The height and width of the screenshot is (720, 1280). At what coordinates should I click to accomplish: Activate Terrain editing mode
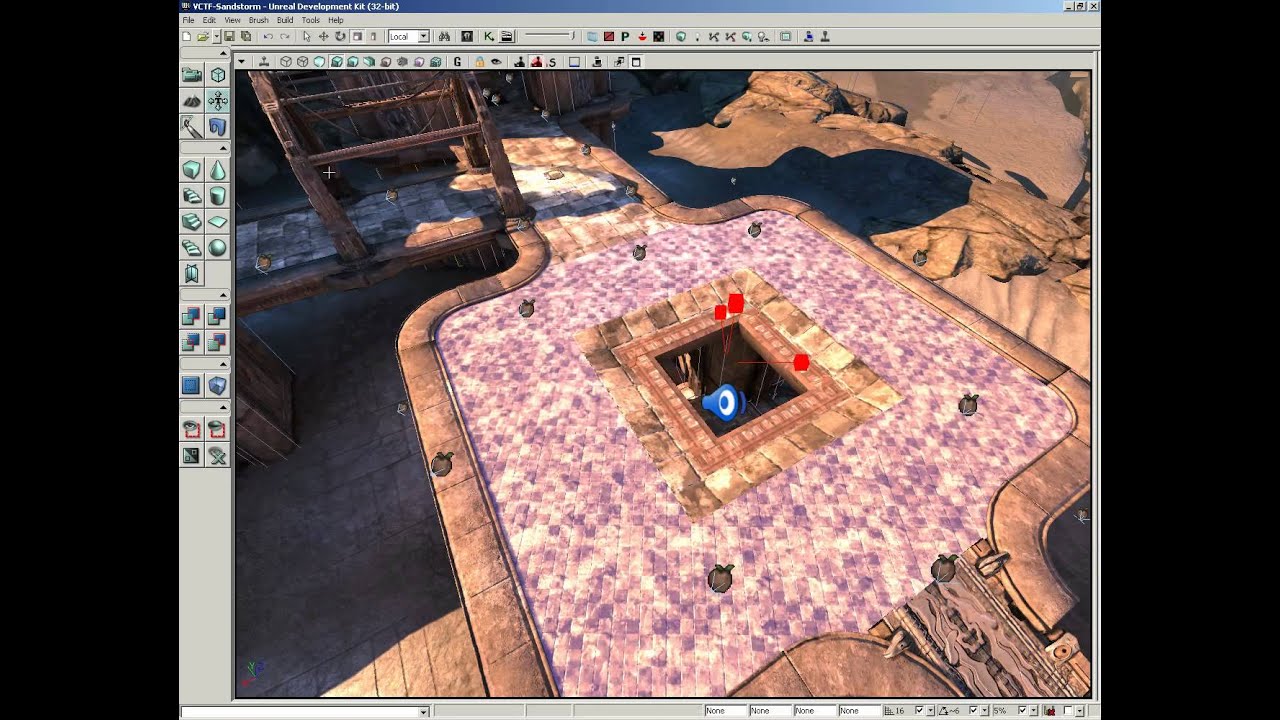192,101
